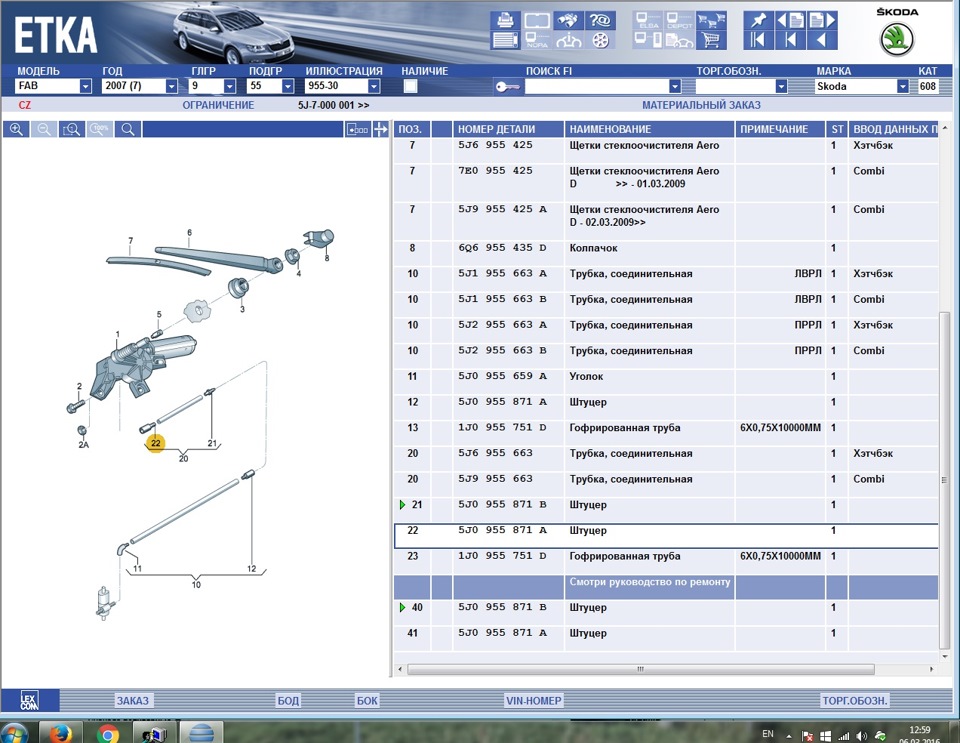Image resolution: width=960 pixels, height=743 pixels.
Task: Click the Lexcom logo icon
Action: point(29,700)
